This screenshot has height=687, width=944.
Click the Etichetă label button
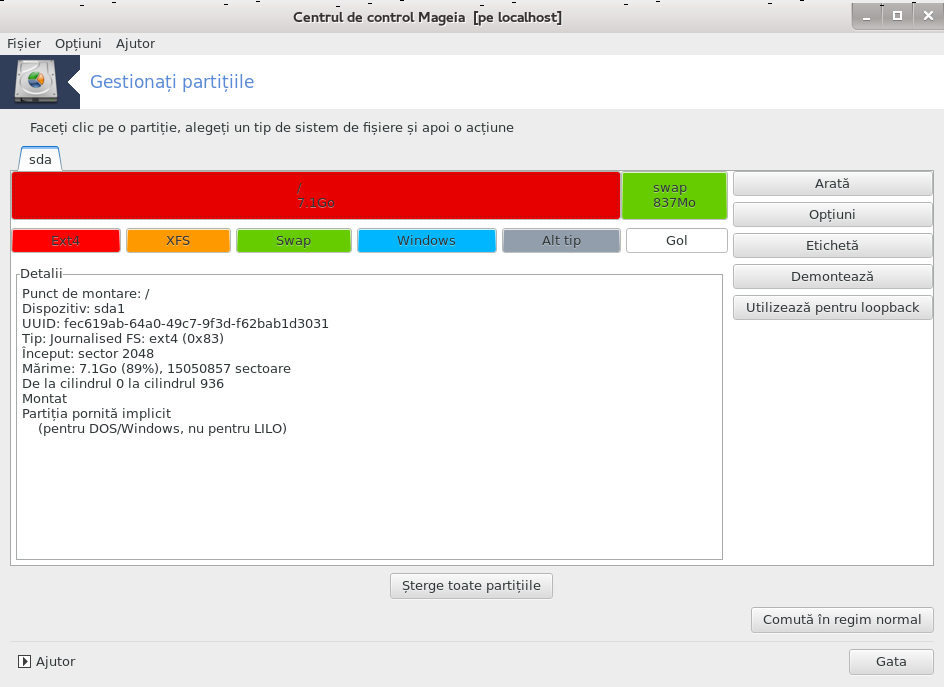(833, 246)
